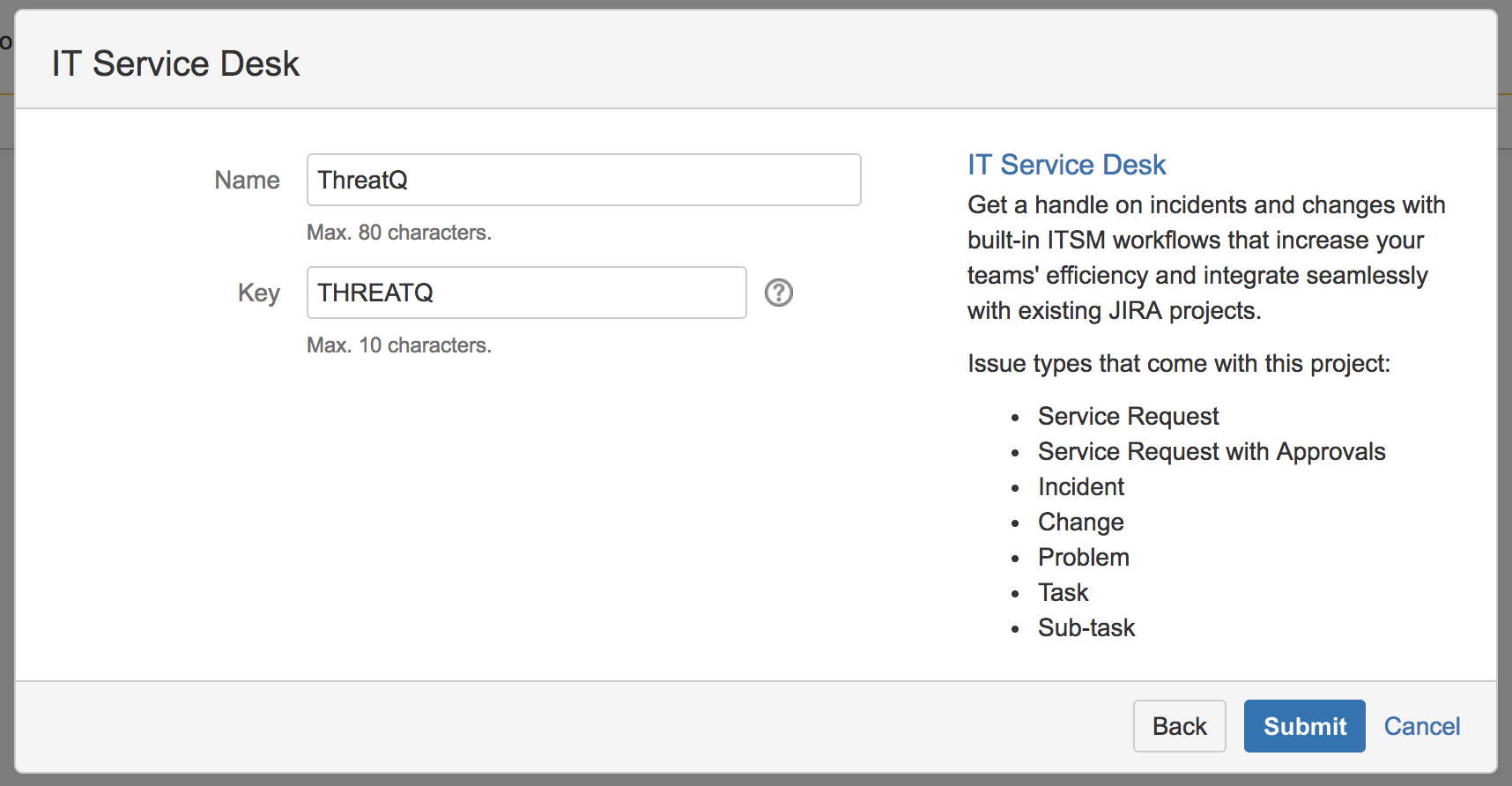Select 'Service Request with Approvals' list item

(1212, 451)
